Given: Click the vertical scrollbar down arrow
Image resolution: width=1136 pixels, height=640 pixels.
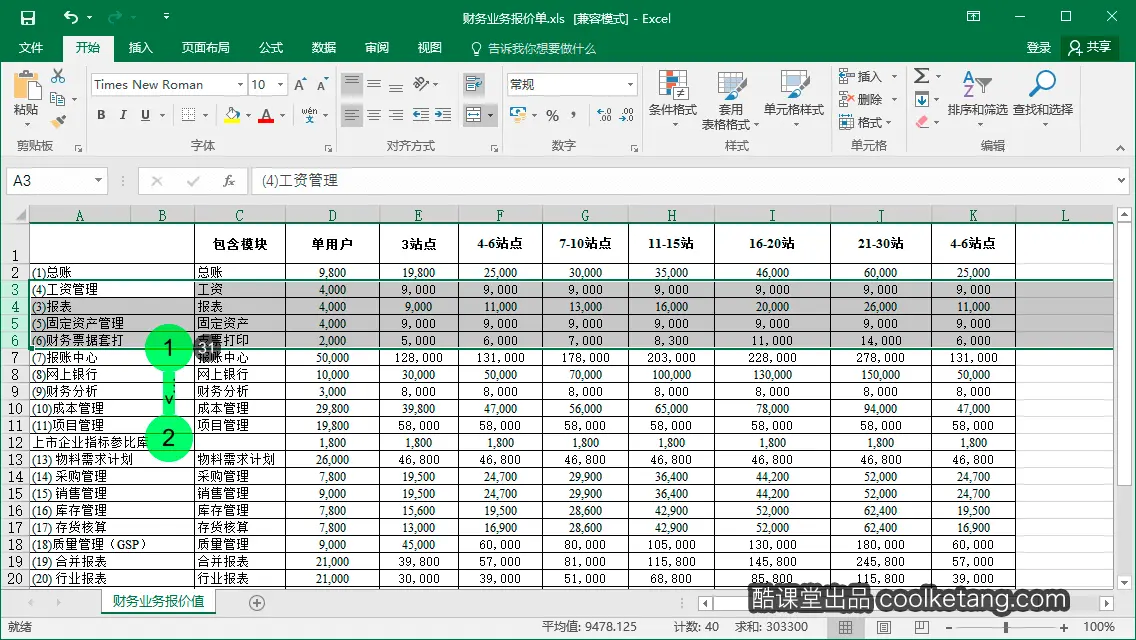Looking at the screenshot, I should point(1124,582).
